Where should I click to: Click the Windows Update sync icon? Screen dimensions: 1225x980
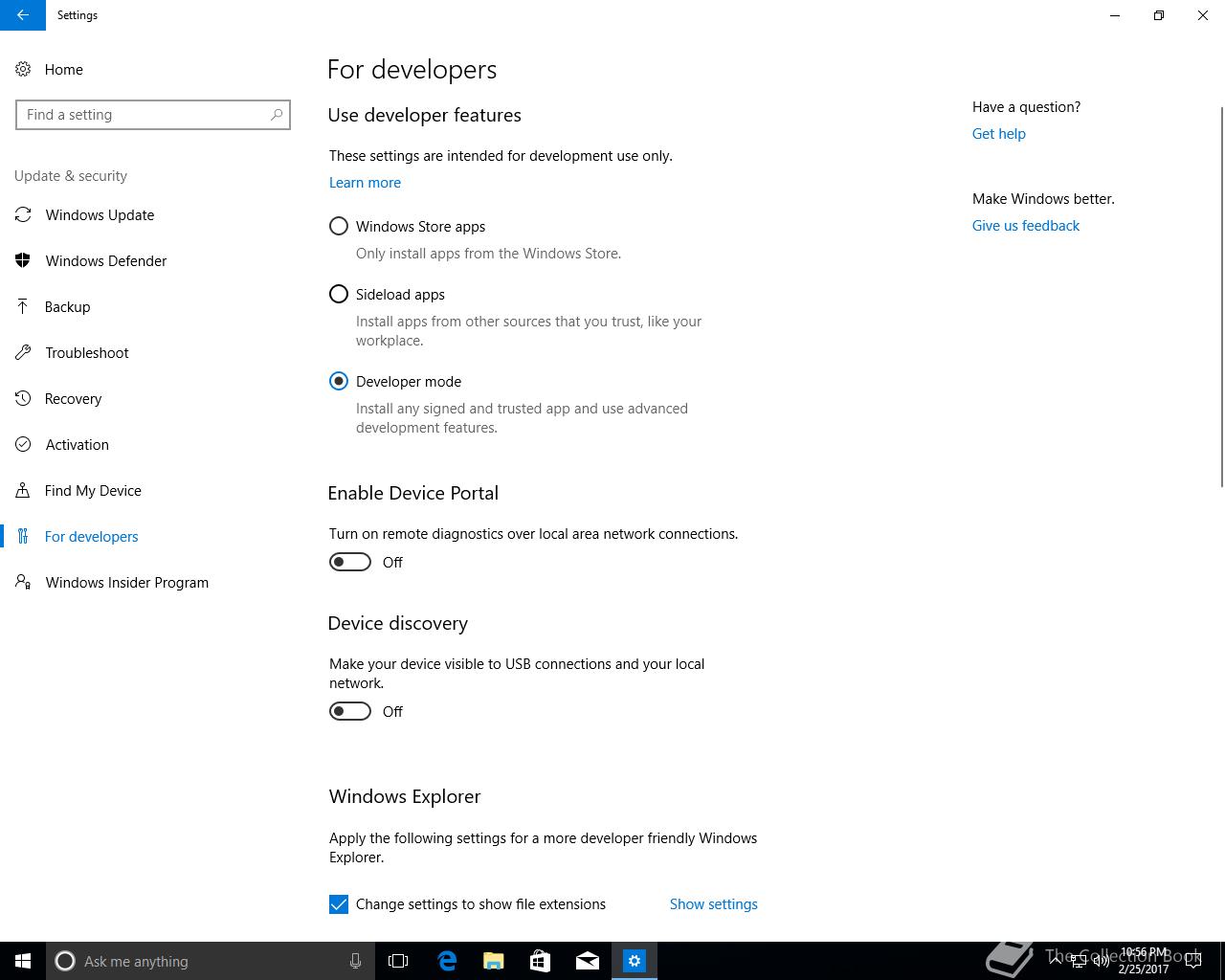[23, 214]
